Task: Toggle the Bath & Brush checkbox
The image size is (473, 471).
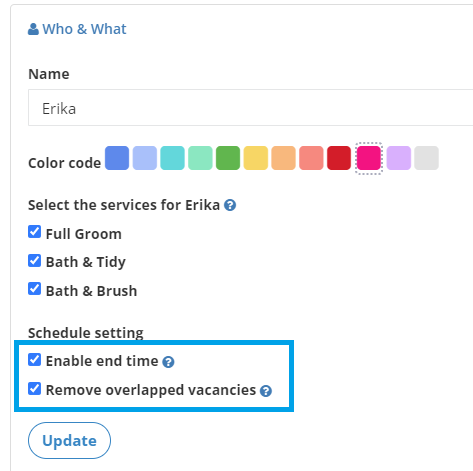Action: click(x=34, y=289)
